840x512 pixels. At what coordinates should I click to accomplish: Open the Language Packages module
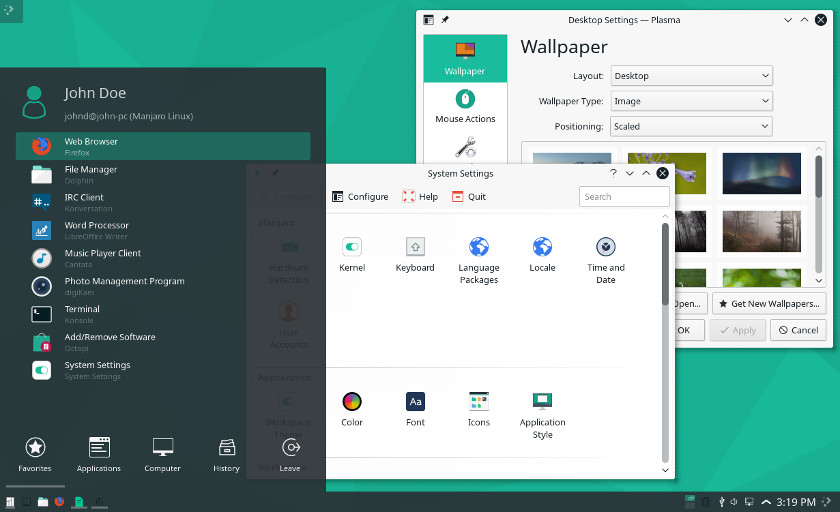pos(478,260)
